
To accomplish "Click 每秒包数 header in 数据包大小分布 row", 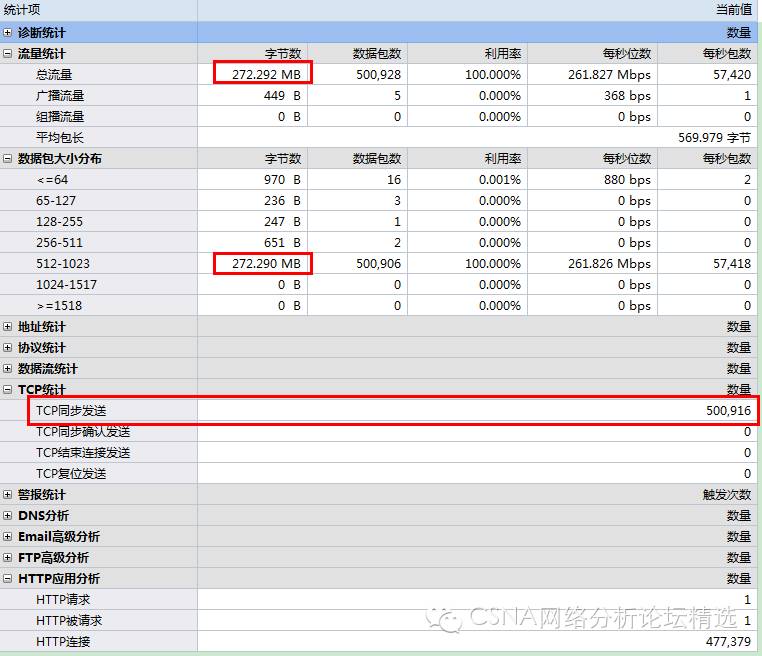I will point(727,158).
